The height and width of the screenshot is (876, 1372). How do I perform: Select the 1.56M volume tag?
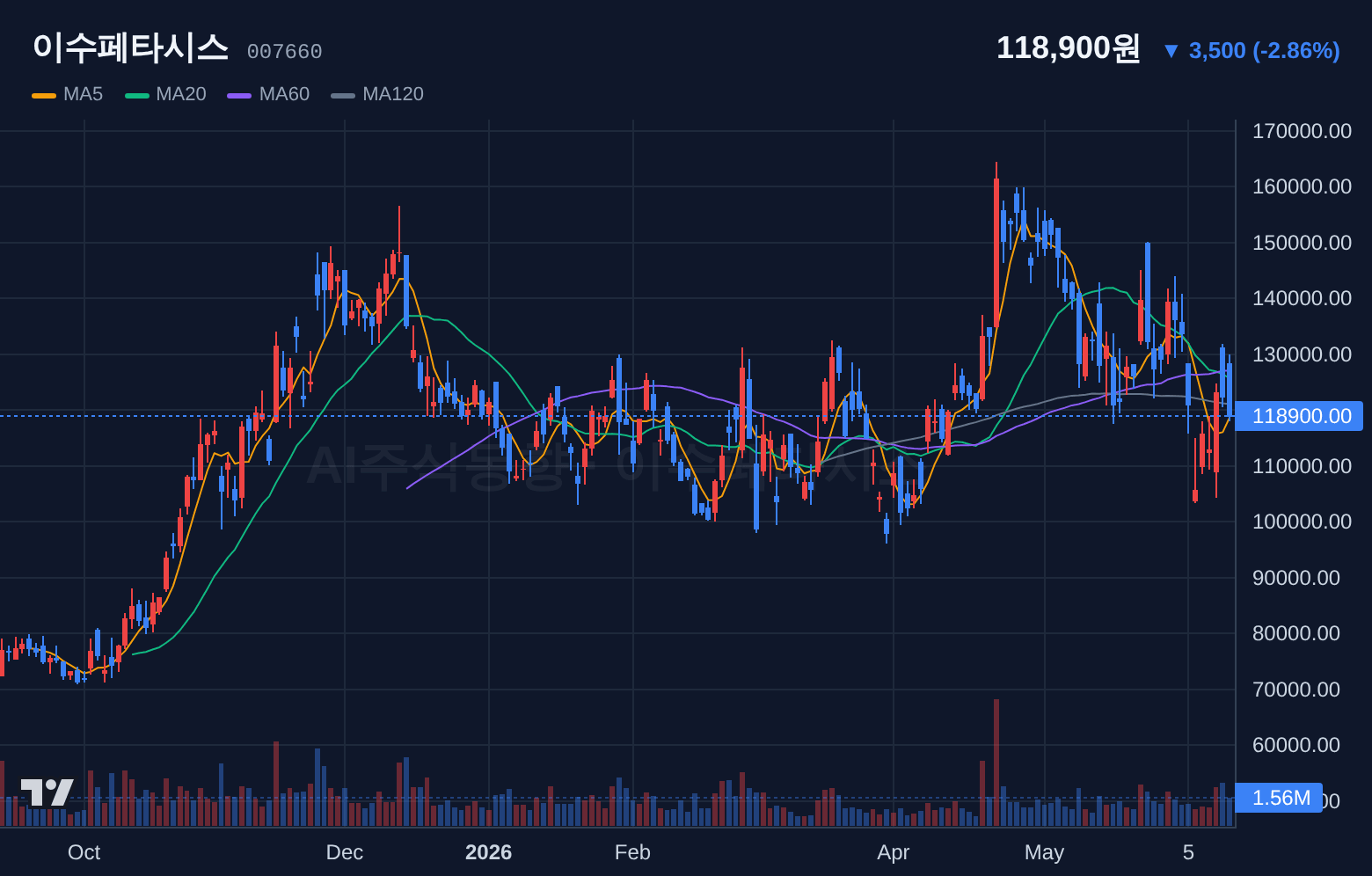tap(1279, 798)
